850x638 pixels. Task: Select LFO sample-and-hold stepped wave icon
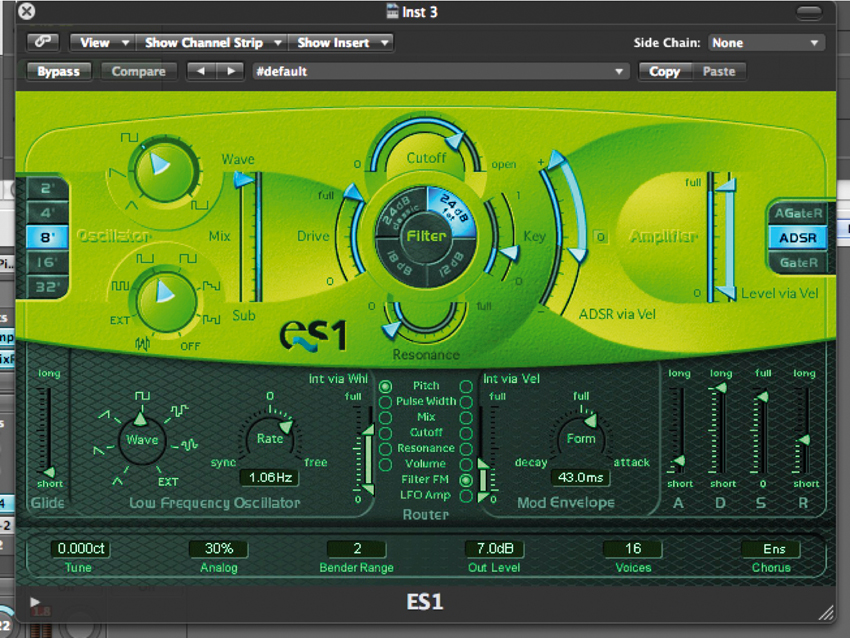pyautogui.click(x=179, y=410)
